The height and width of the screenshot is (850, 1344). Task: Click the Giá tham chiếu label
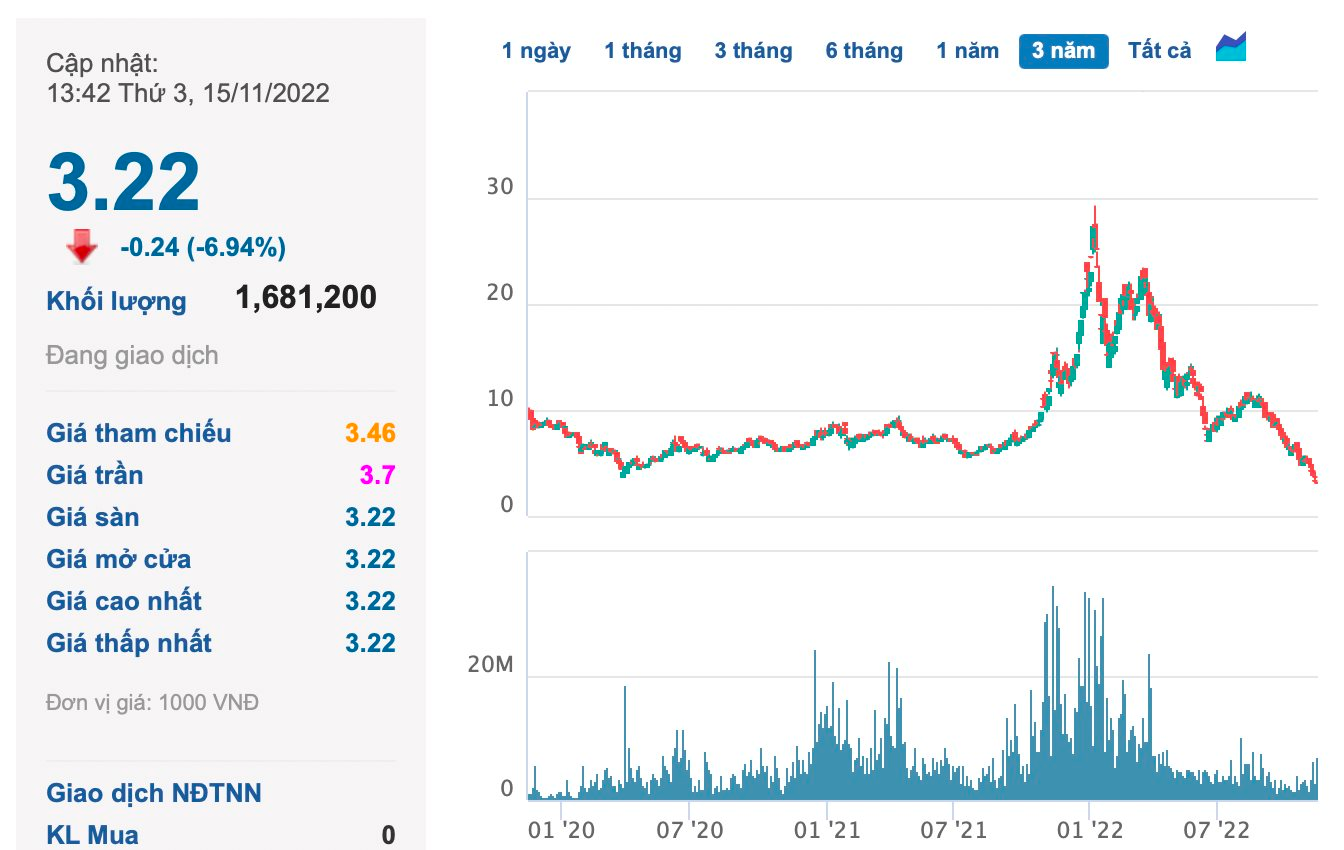point(138,433)
